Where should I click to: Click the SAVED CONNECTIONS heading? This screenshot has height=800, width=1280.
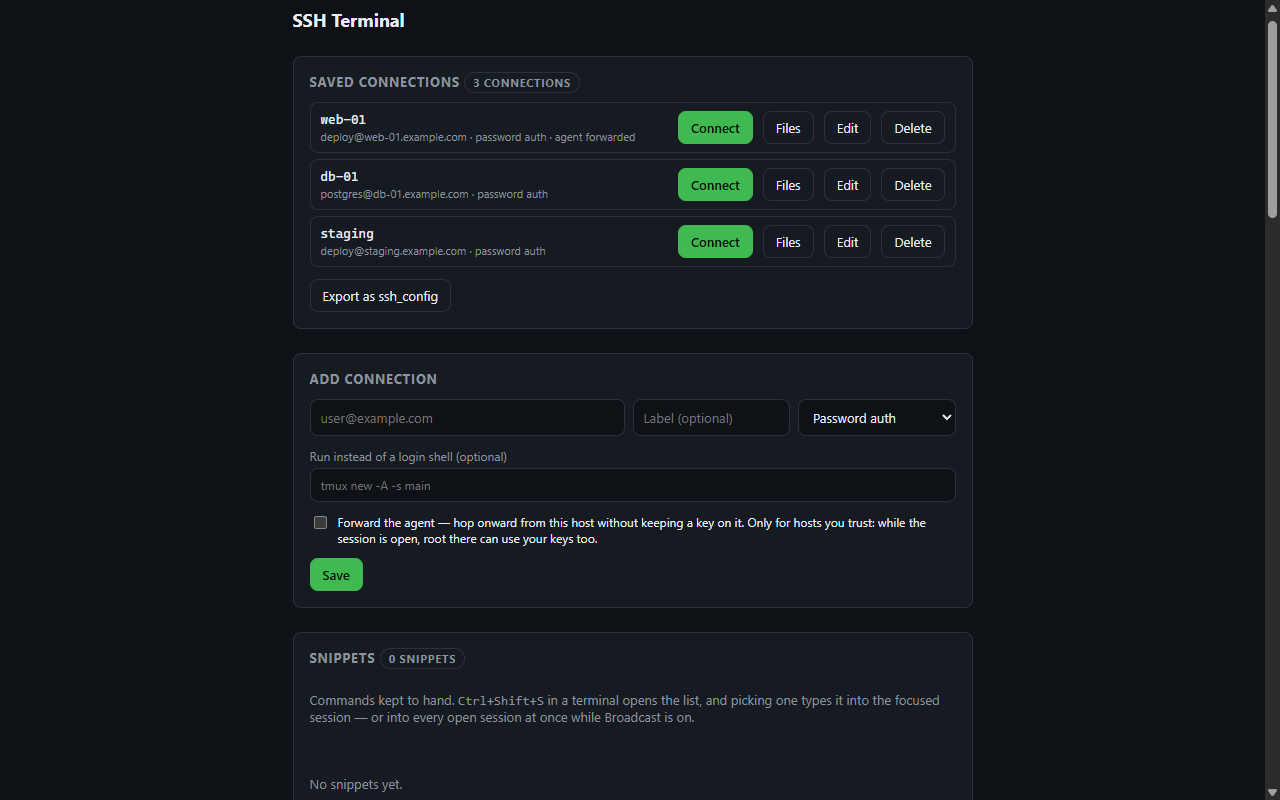(384, 82)
